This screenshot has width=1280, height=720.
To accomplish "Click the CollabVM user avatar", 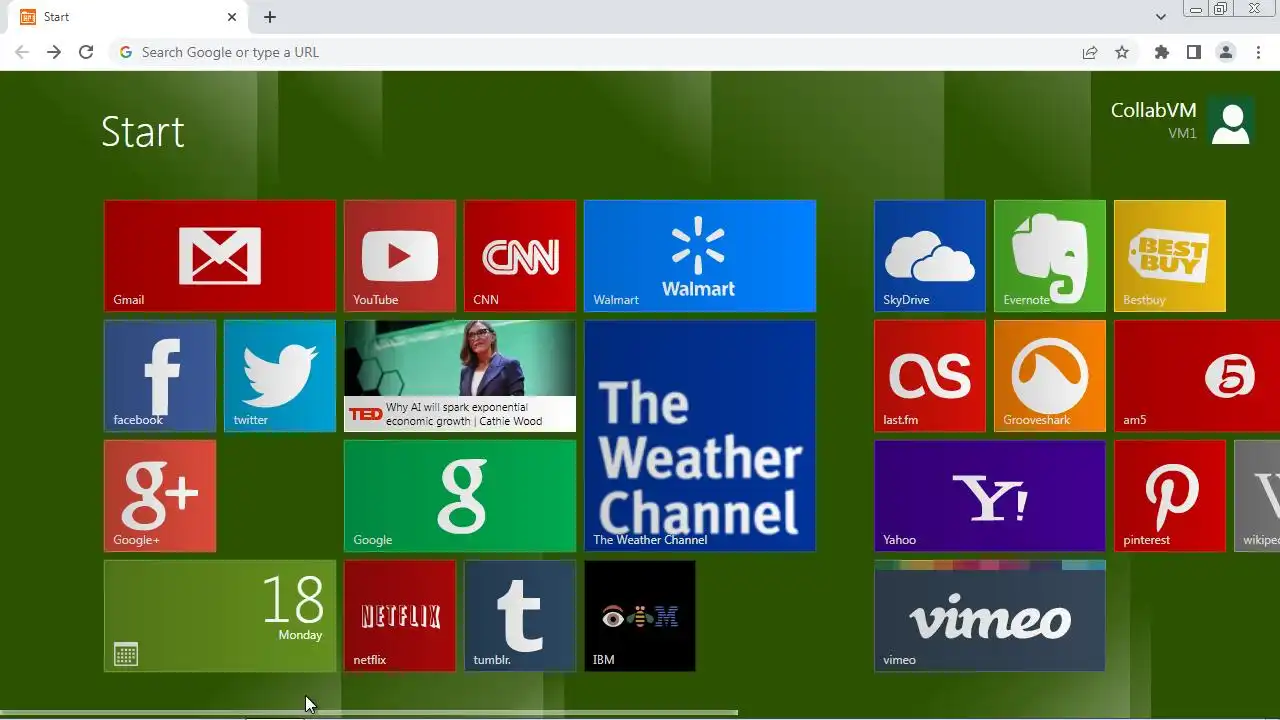I will (x=1231, y=122).
